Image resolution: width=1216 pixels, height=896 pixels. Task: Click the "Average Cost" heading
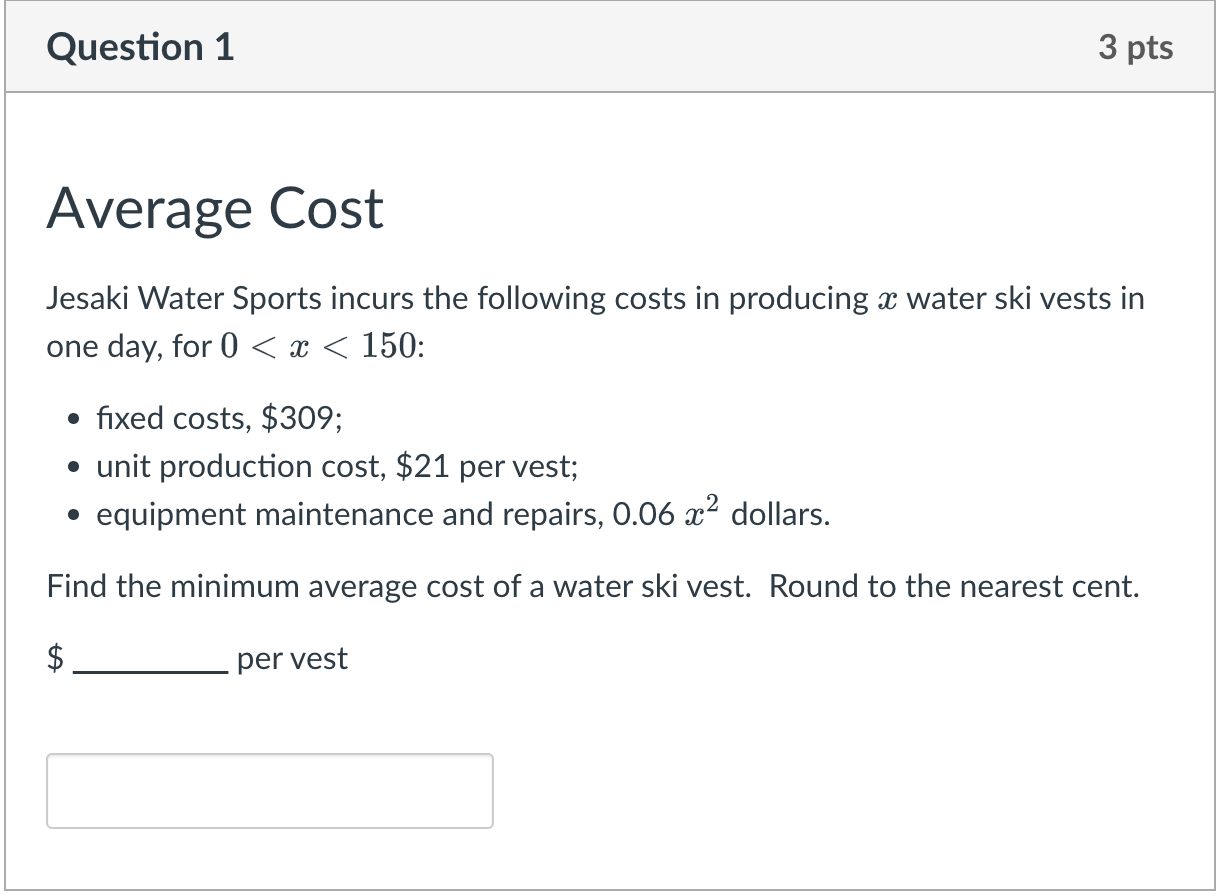tap(215, 209)
